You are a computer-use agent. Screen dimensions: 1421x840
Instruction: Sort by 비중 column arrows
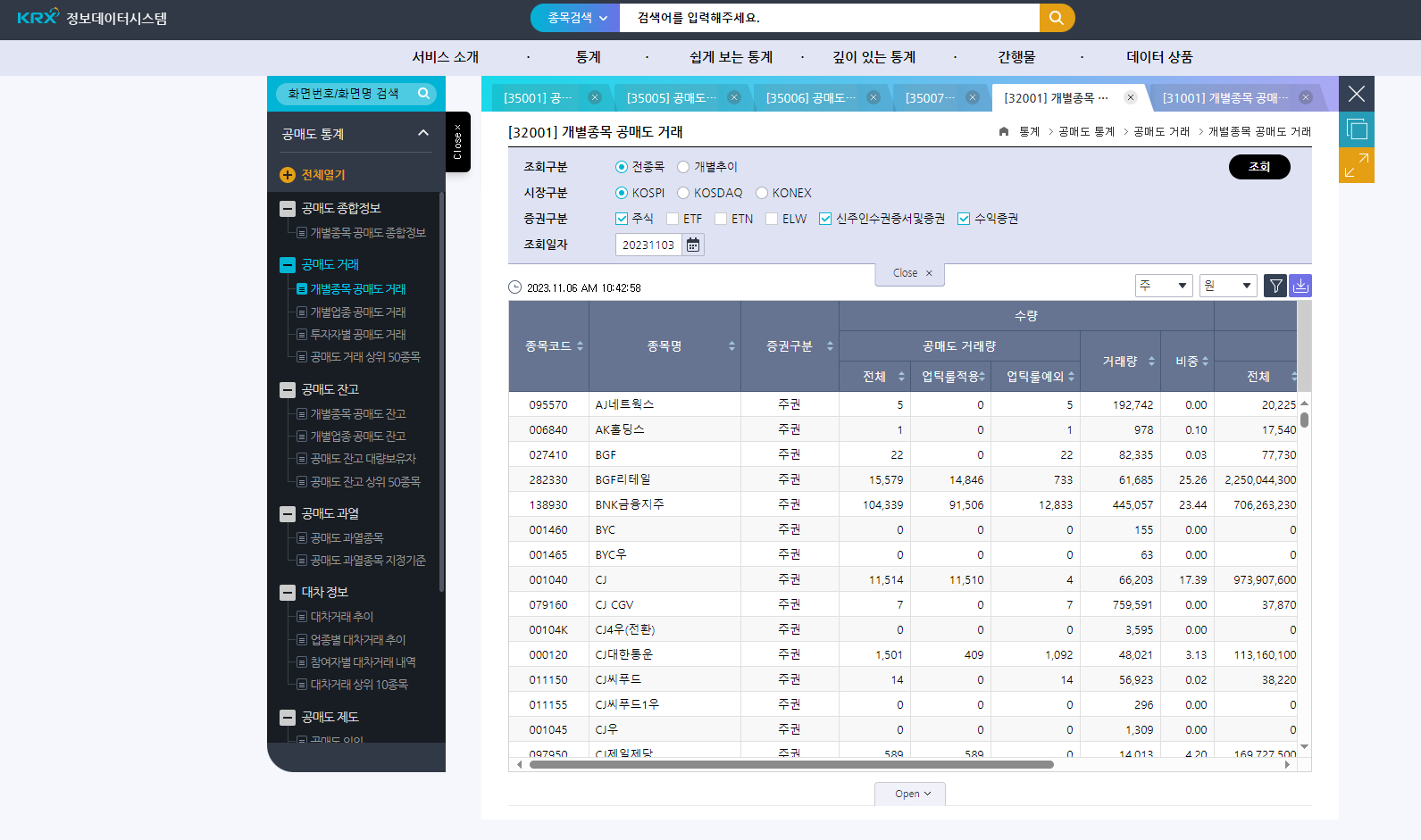pos(1205,362)
